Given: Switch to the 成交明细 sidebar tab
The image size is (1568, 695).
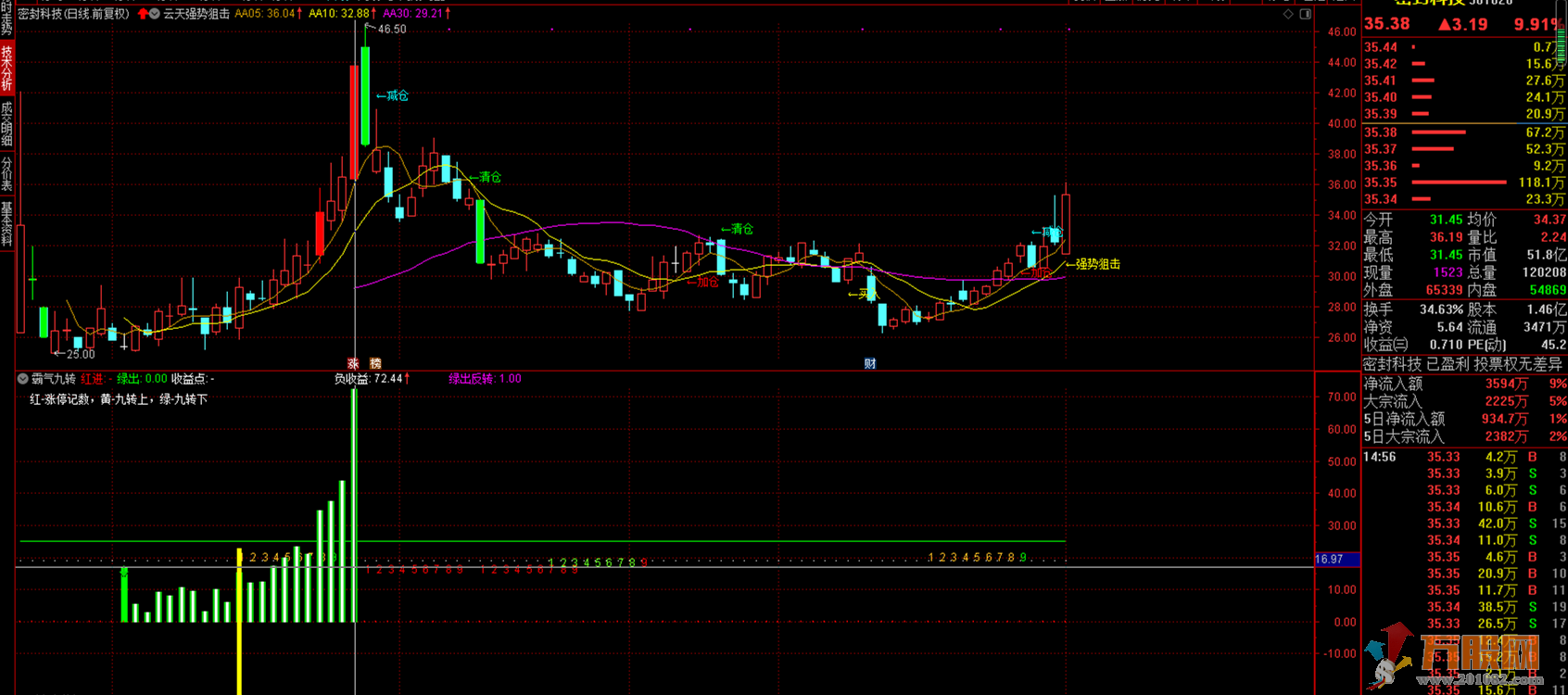Looking at the screenshot, I should click(x=6, y=123).
